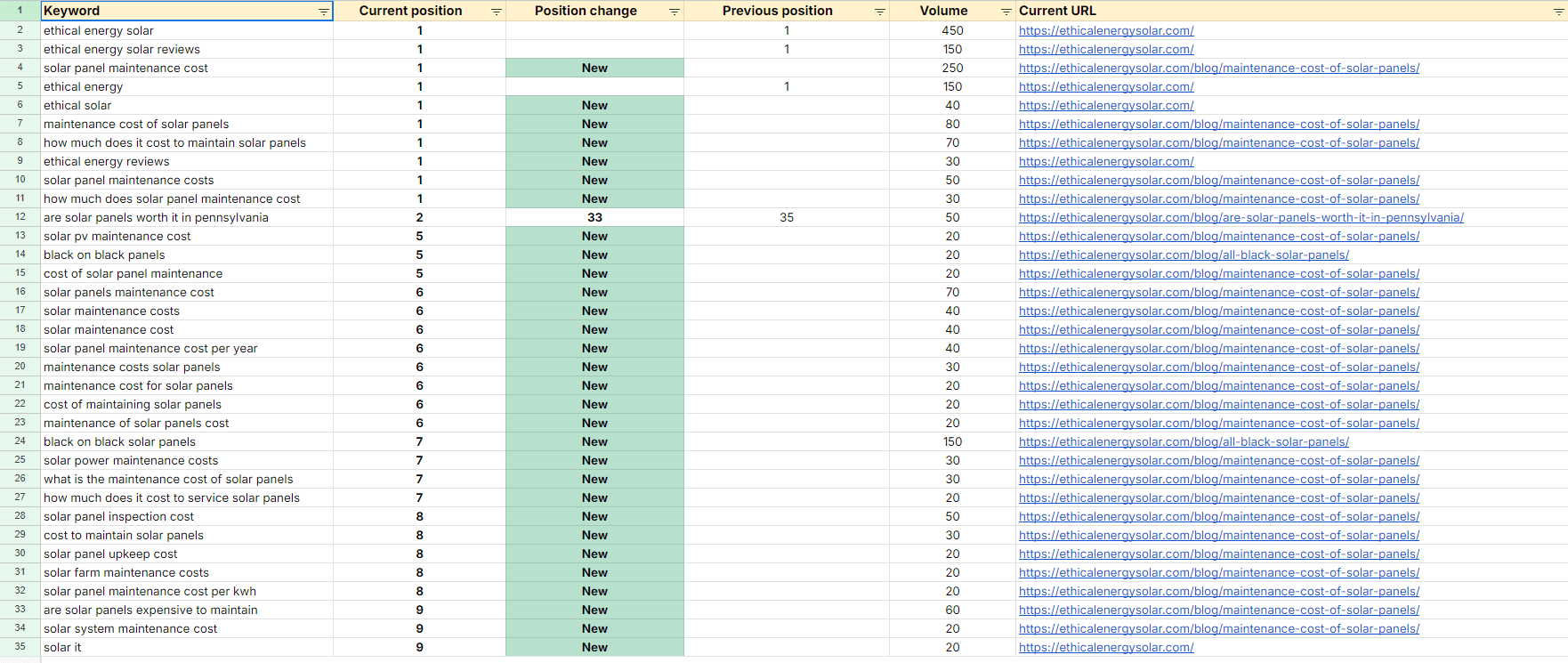Image resolution: width=1568 pixels, height=663 pixels.
Task: Open the Keyword column filter dropdown
Action: click(x=323, y=12)
